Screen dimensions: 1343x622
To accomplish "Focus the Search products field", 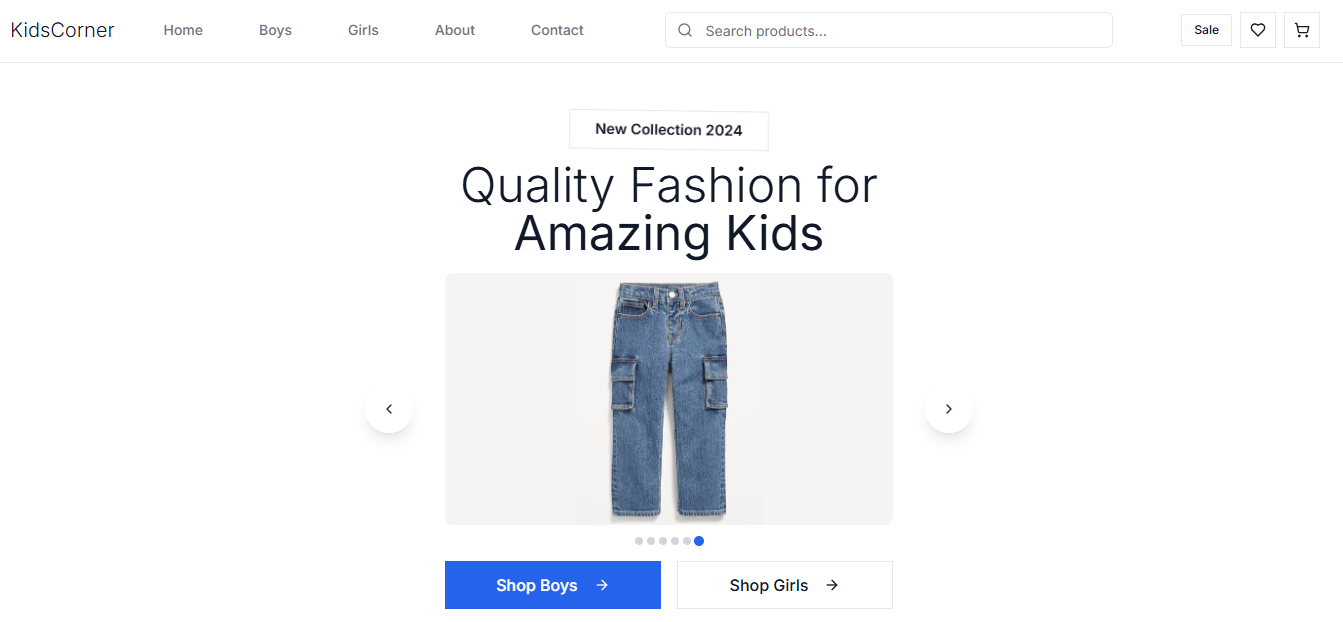I will click(x=900, y=31).
